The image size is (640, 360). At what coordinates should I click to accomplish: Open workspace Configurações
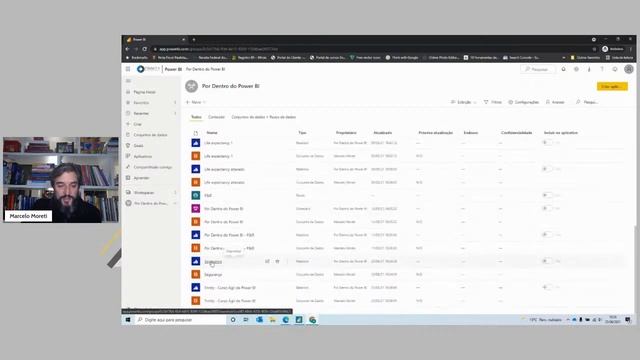point(524,102)
